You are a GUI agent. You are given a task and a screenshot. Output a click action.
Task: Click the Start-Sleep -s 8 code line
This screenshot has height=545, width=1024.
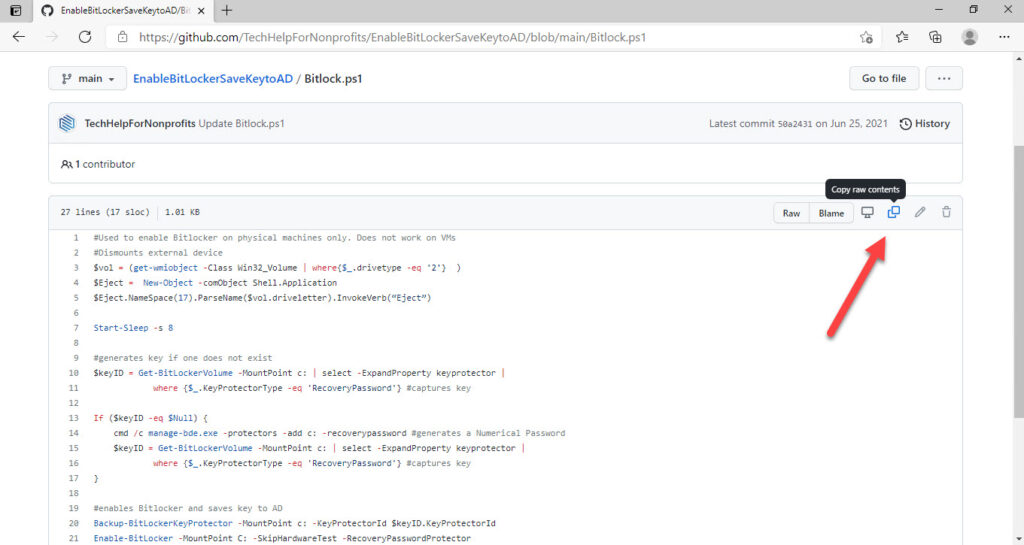tap(133, 328)
